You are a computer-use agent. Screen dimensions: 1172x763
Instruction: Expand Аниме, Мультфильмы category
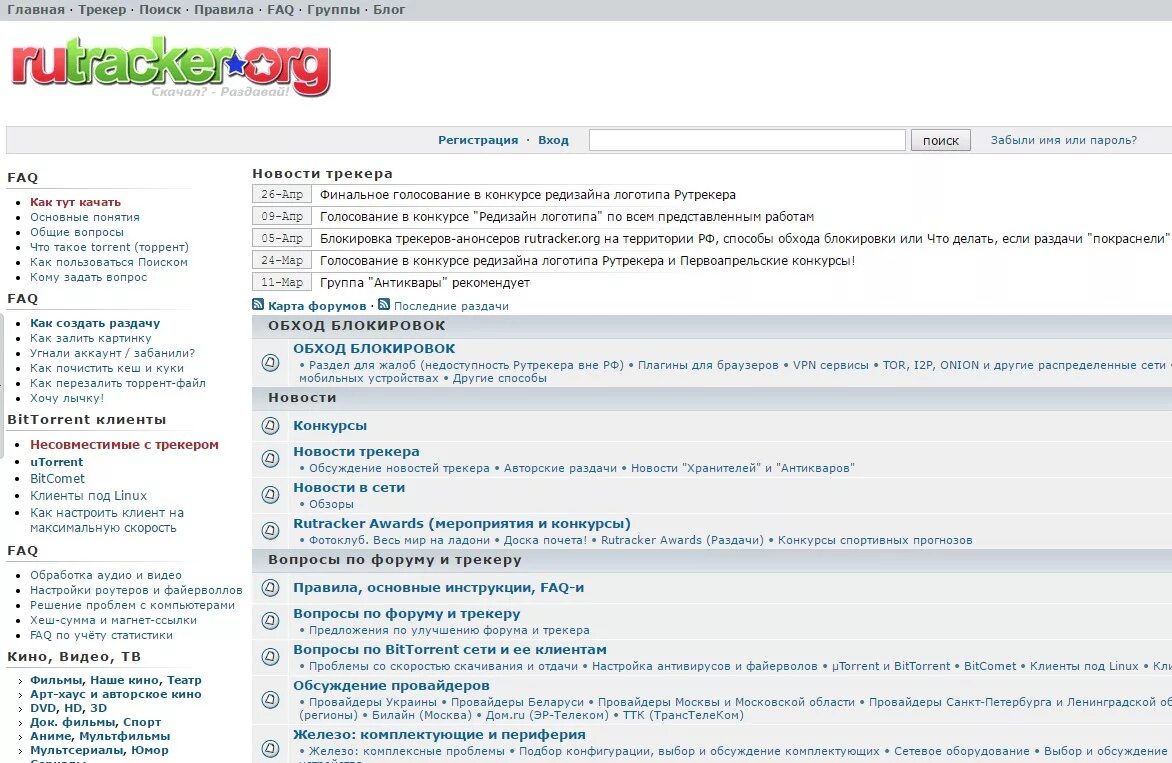(x=21, y=737)
